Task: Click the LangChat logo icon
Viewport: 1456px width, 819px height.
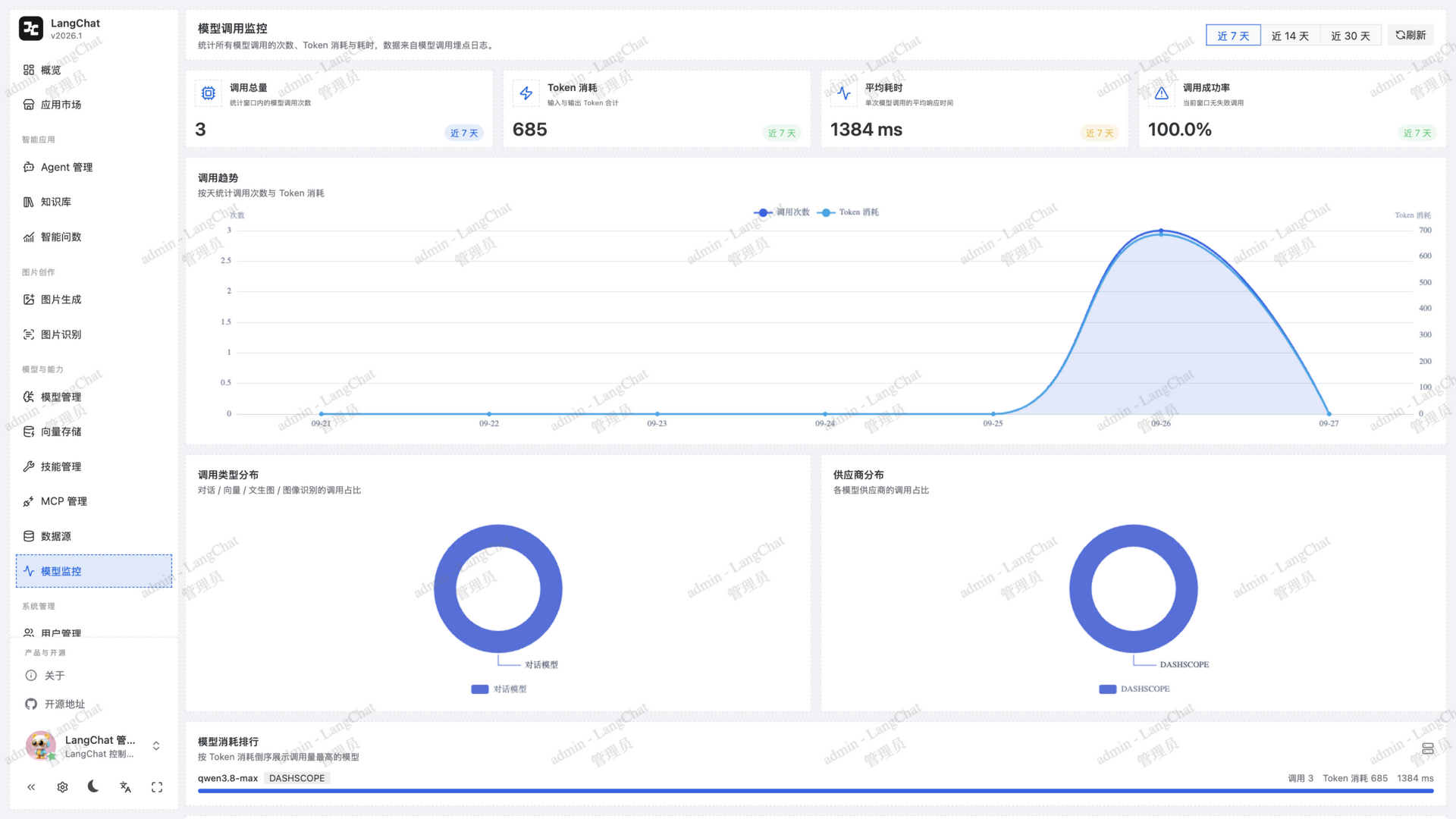Action: point(31,29)
